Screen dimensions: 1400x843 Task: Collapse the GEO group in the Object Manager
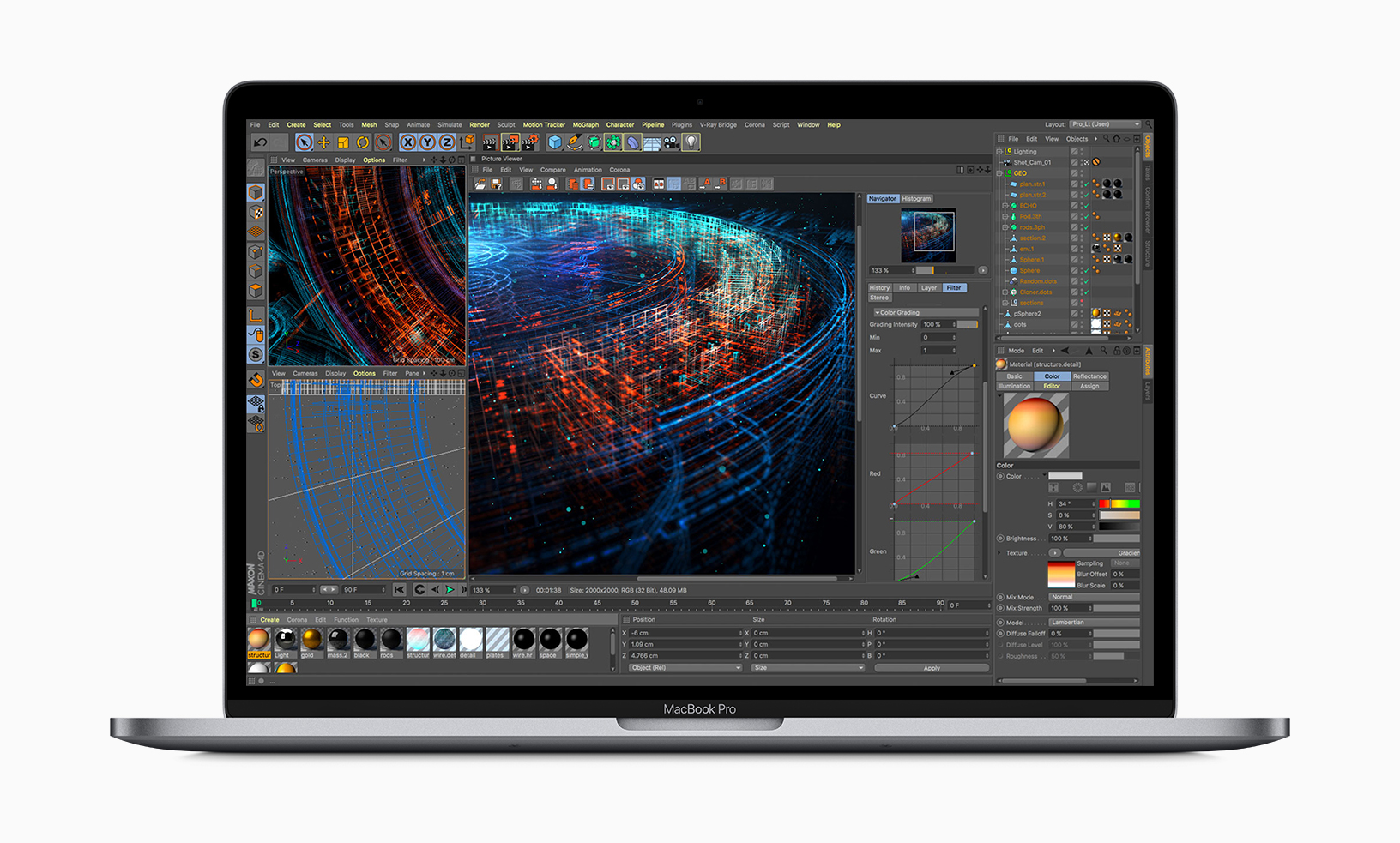[x=999, y=172]
